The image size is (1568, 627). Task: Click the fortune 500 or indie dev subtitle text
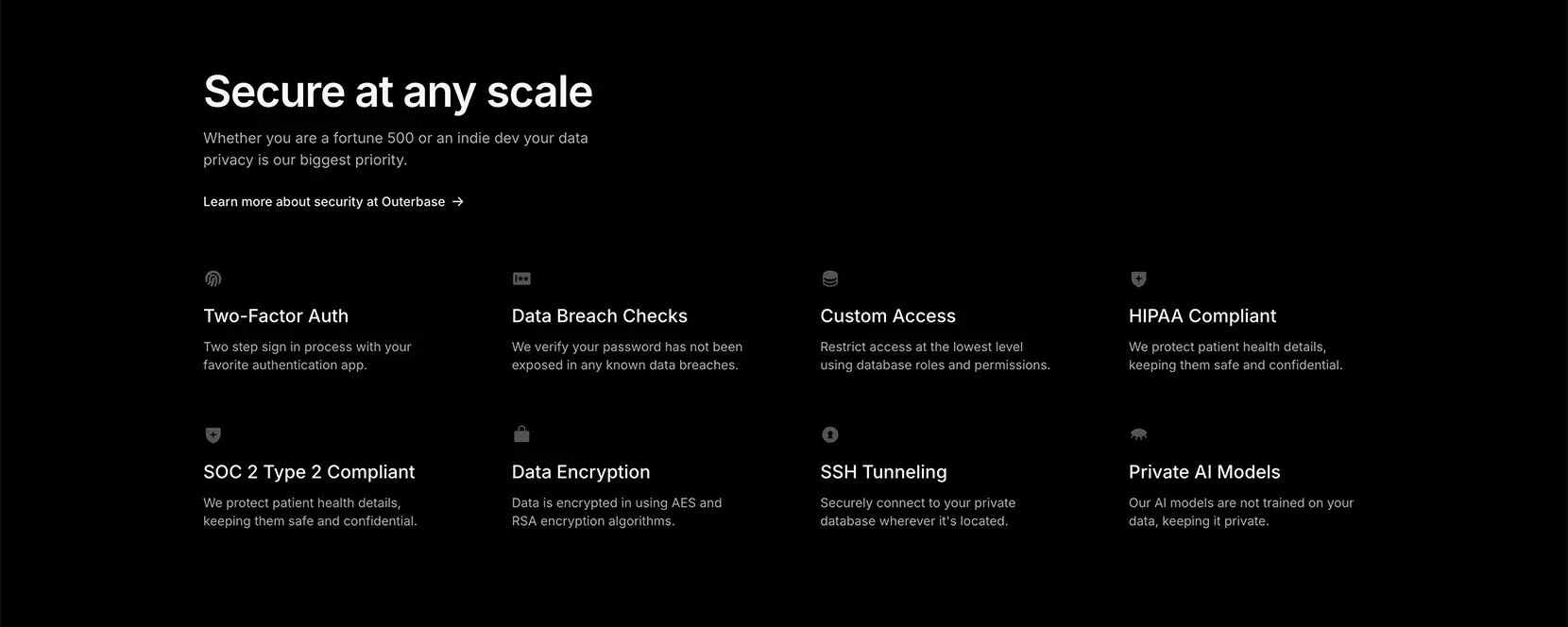pyautogui.click(x=396, y=149)
